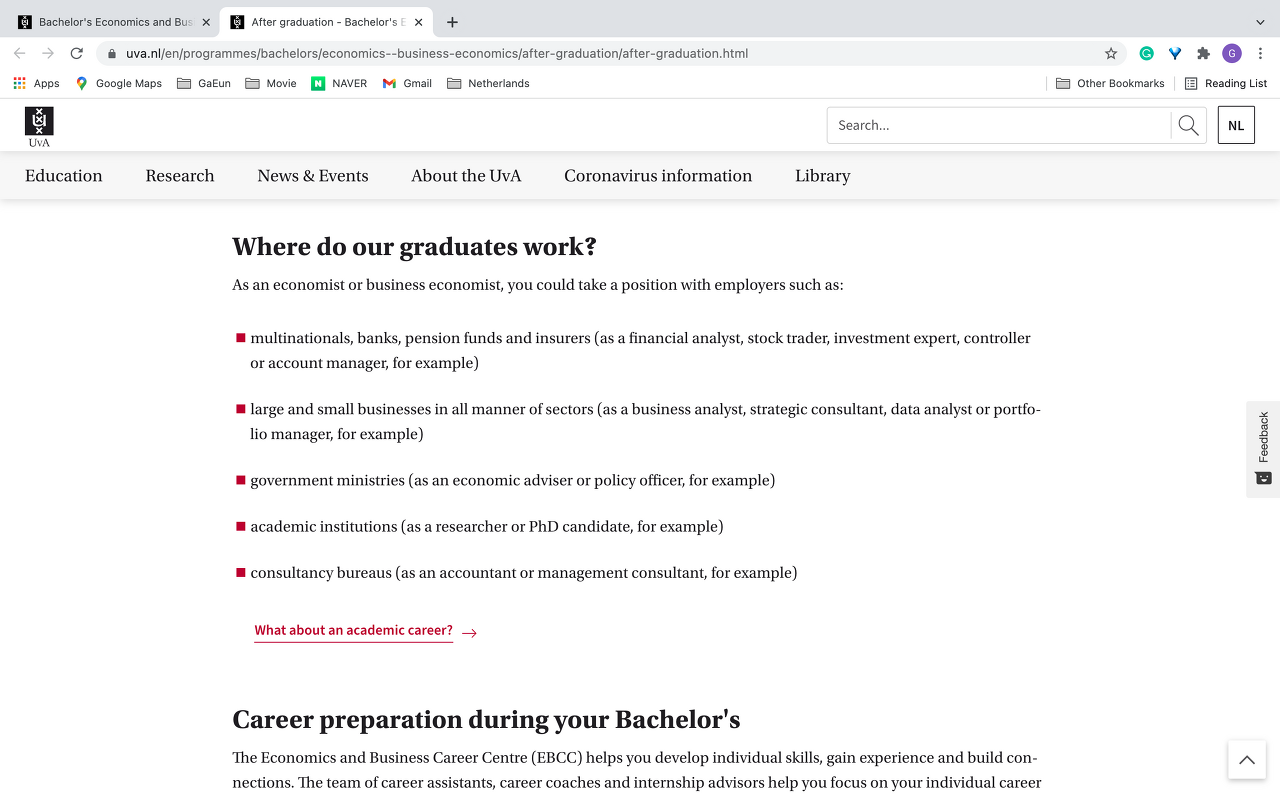Open the Google Maps bookmark

click(118, 83)
